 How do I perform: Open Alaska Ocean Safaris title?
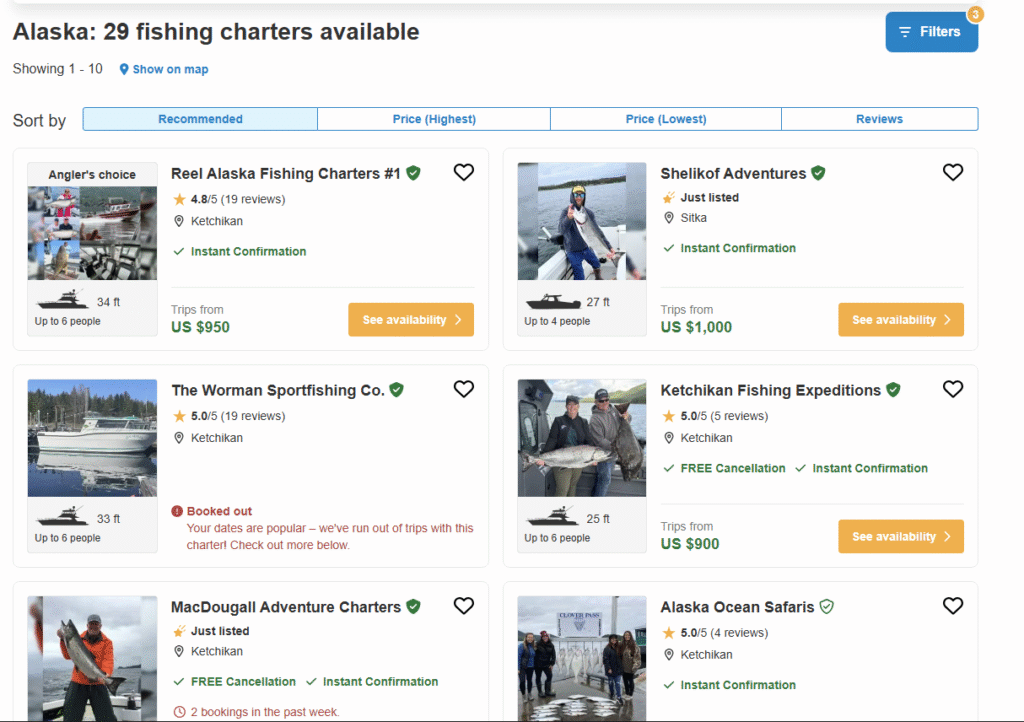point(737,607)
